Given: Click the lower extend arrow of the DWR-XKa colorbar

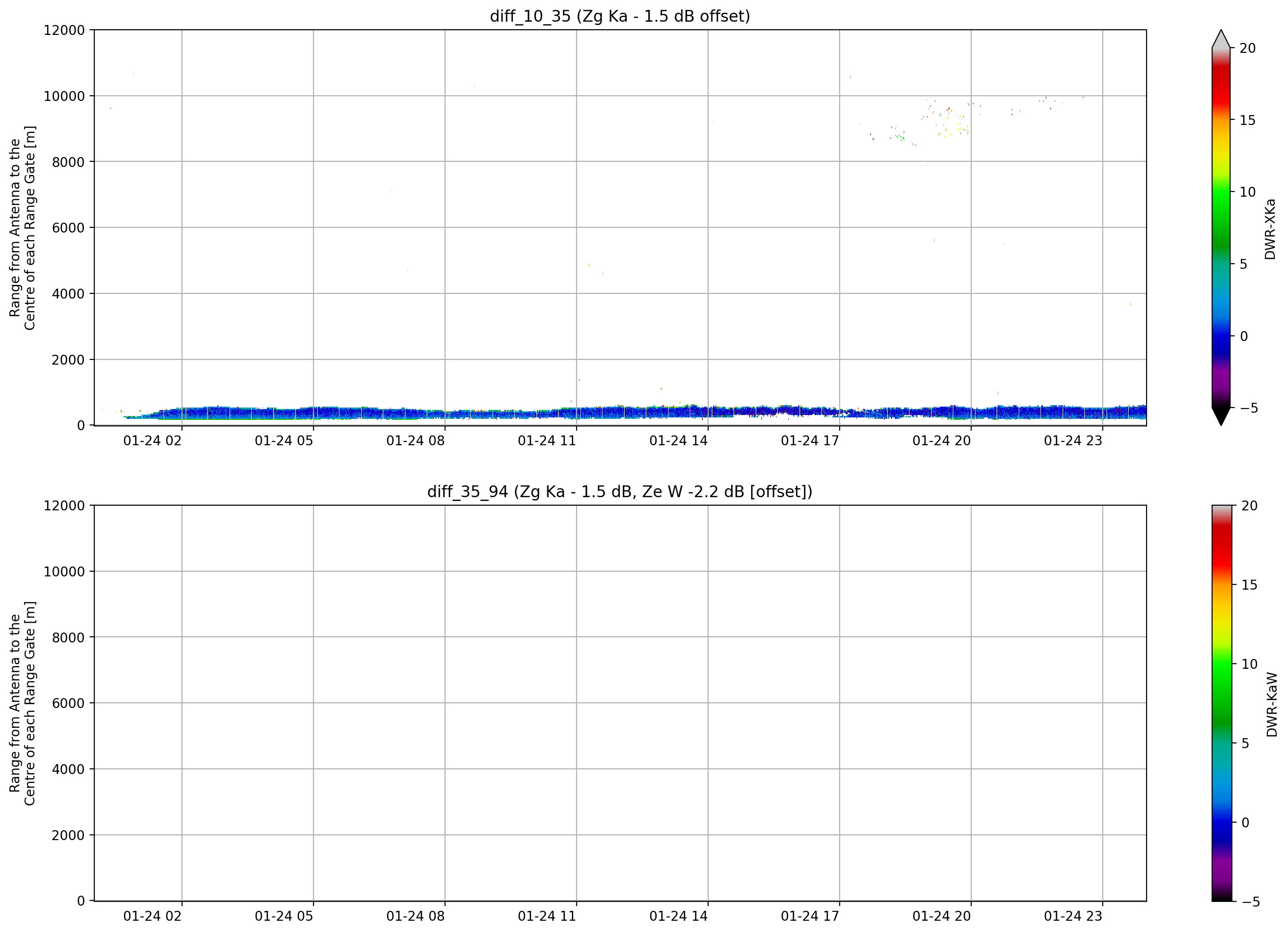Looking at the screenshot, I should 1221,417.
